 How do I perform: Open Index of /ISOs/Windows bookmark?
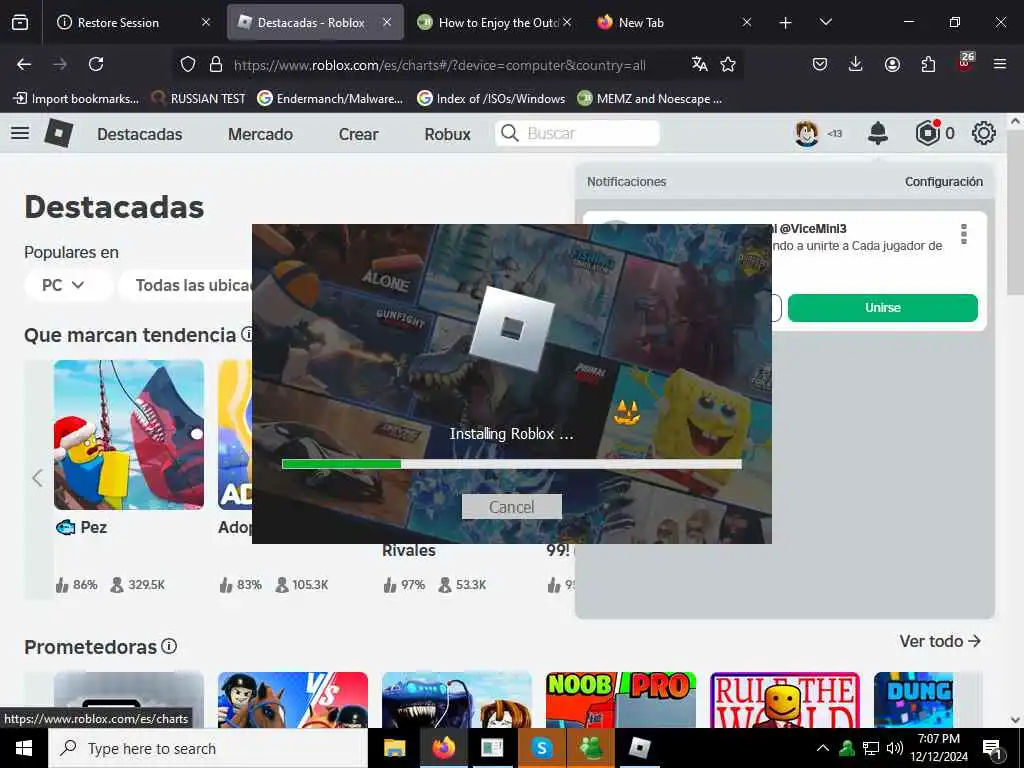pos(491,99)
